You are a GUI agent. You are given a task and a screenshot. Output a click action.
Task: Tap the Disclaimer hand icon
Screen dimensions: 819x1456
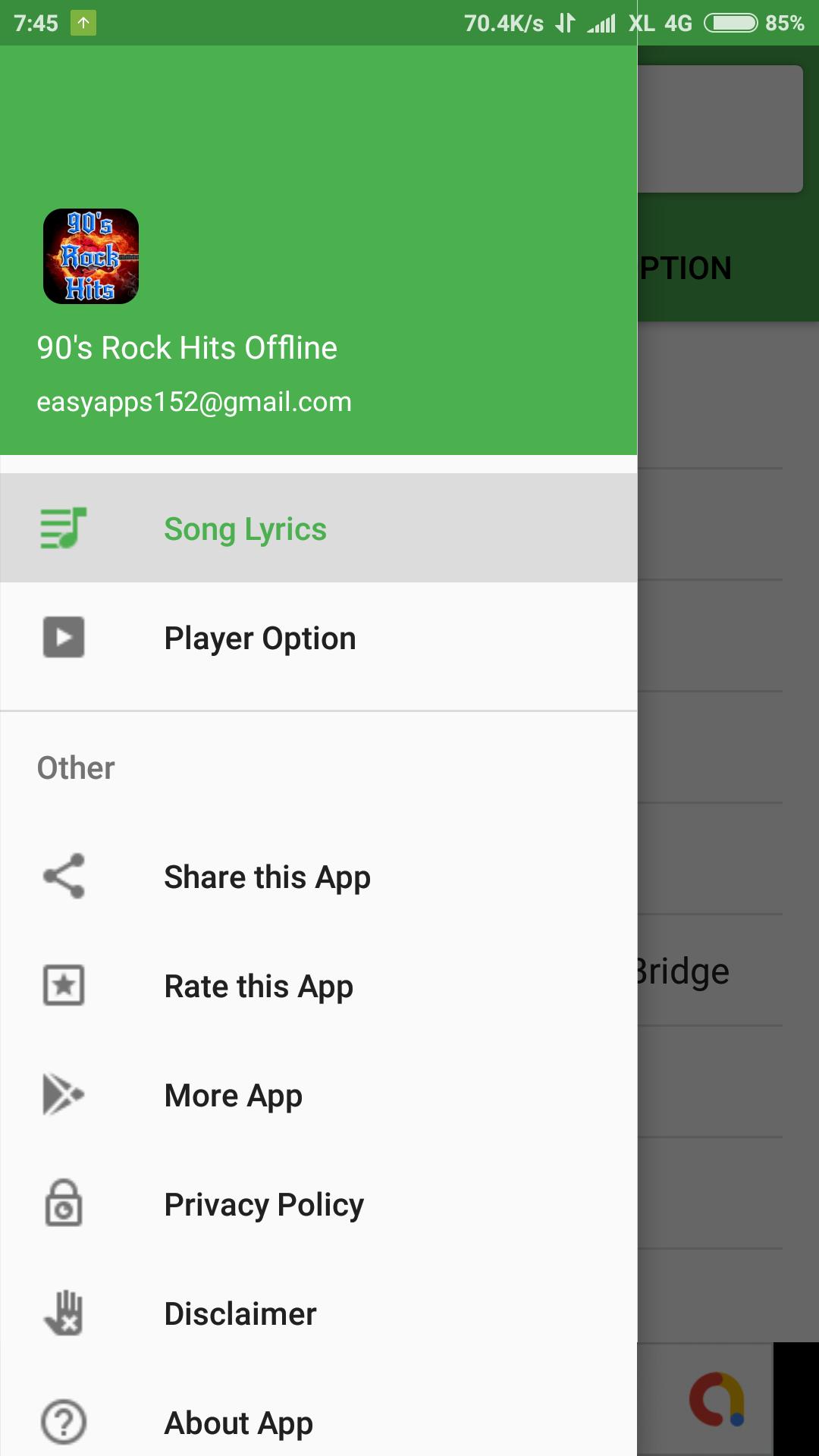(64, 1313)
